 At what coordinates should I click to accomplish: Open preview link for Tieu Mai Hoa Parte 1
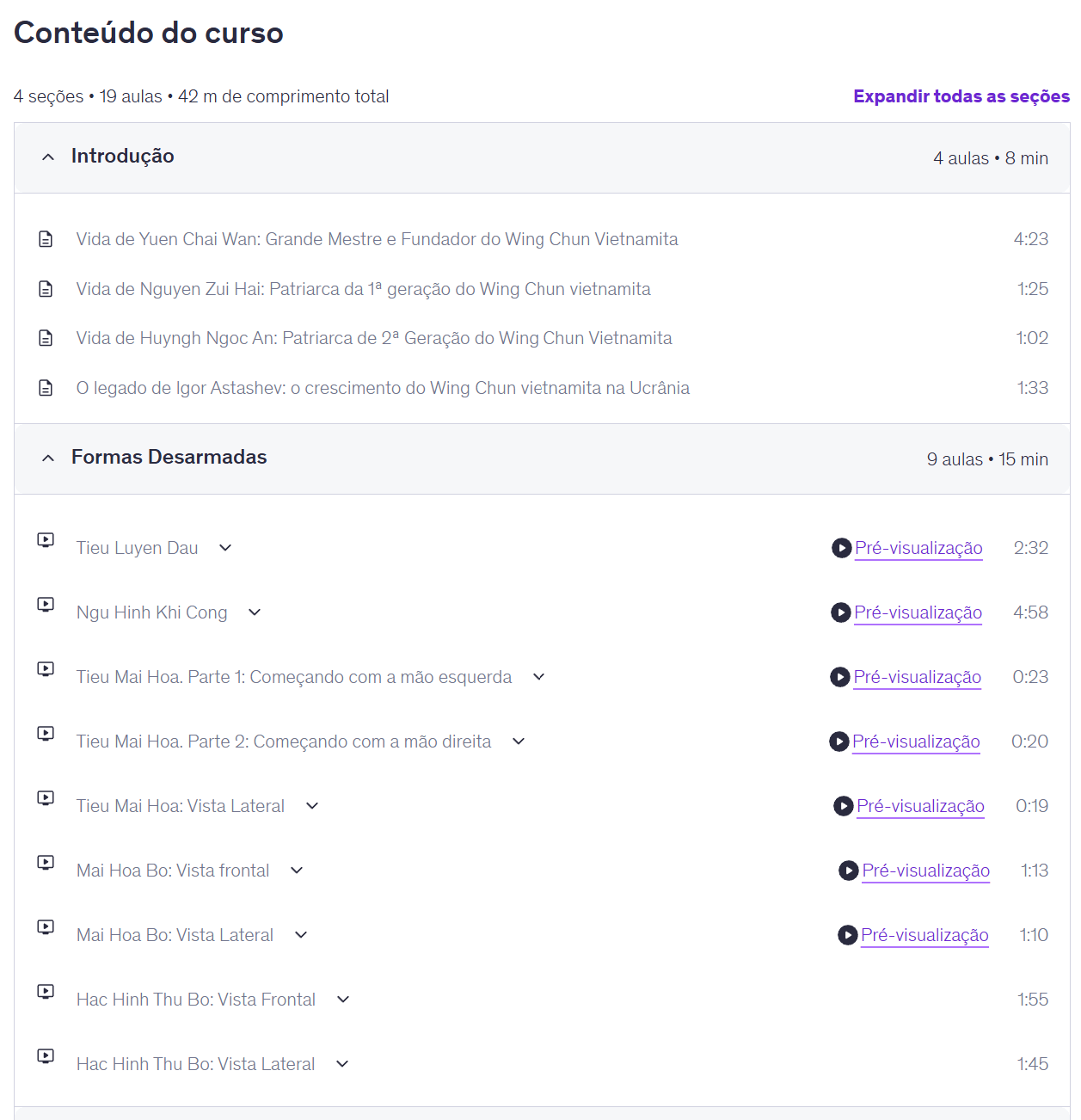pos(917,677)
